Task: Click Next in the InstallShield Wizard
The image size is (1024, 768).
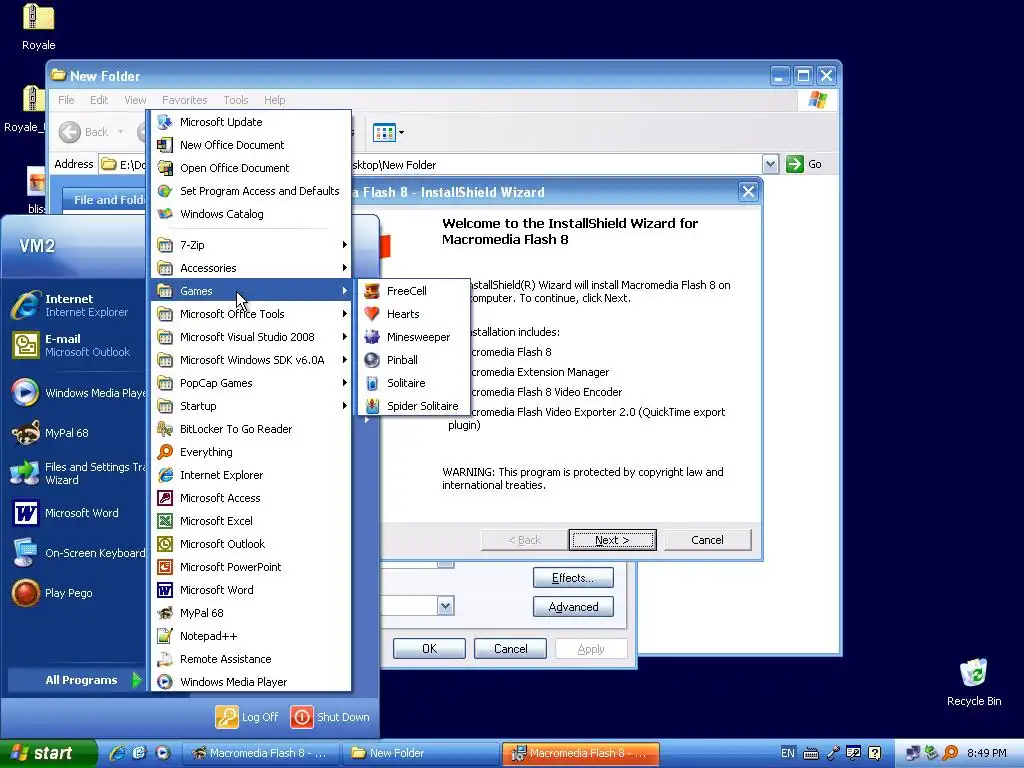Action: [x=613, y=540]
